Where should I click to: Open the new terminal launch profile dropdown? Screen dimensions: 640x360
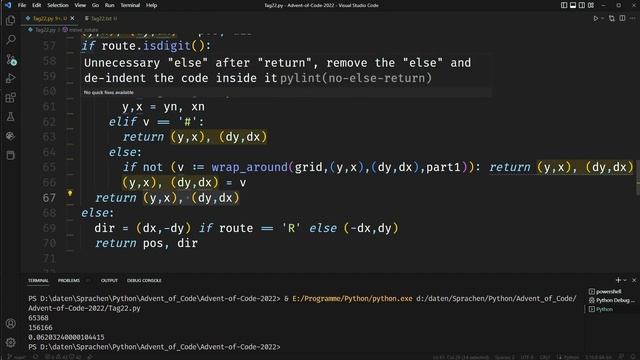[x=625, y=280]
